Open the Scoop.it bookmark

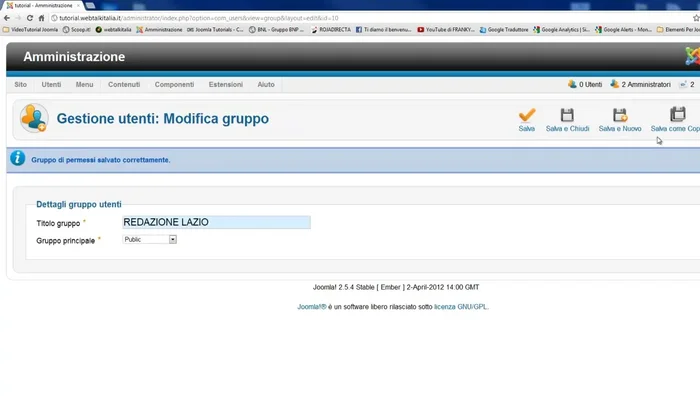coord(77,29)
